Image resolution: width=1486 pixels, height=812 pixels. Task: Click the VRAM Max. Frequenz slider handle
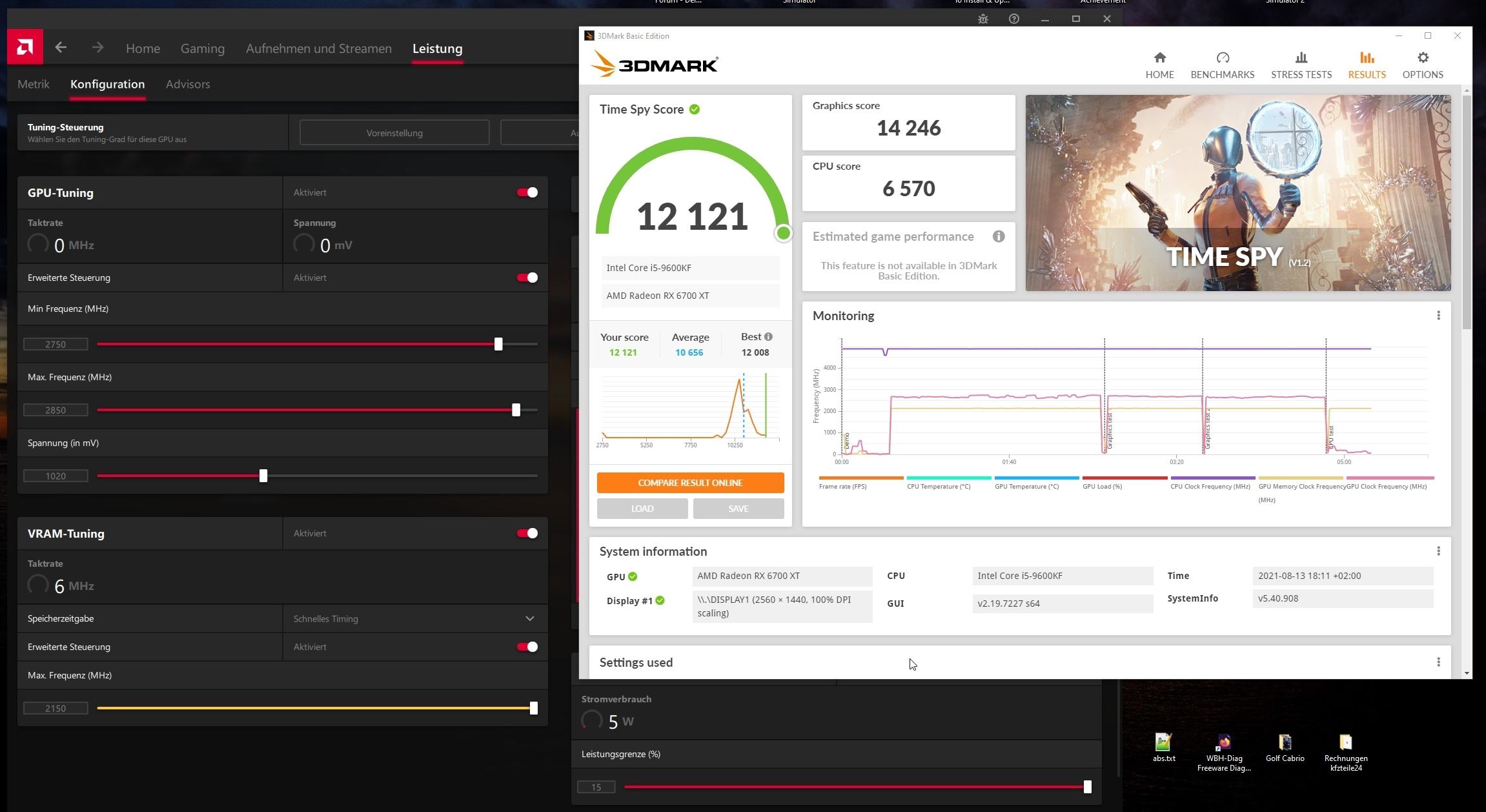[534, 708]
